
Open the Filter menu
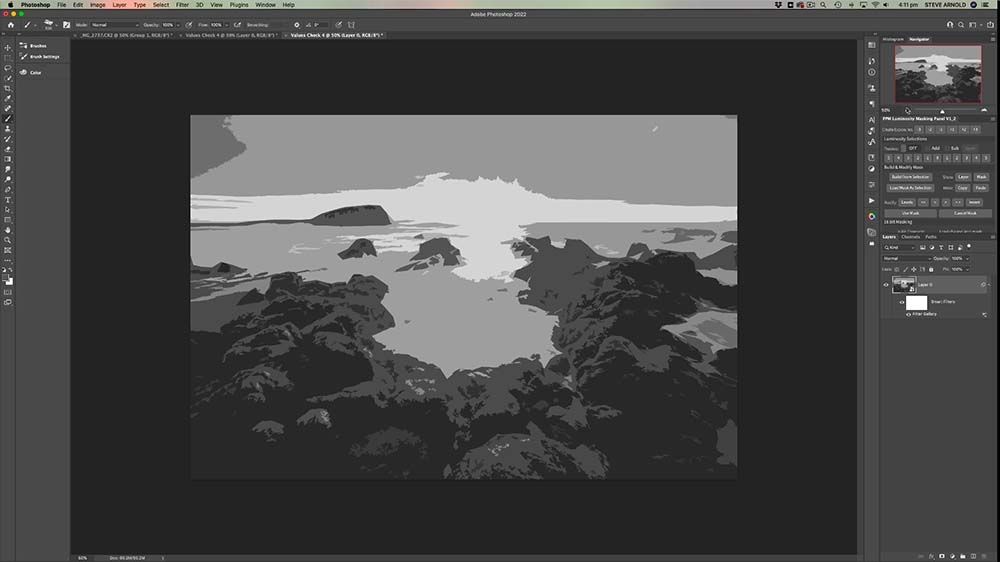182,5
